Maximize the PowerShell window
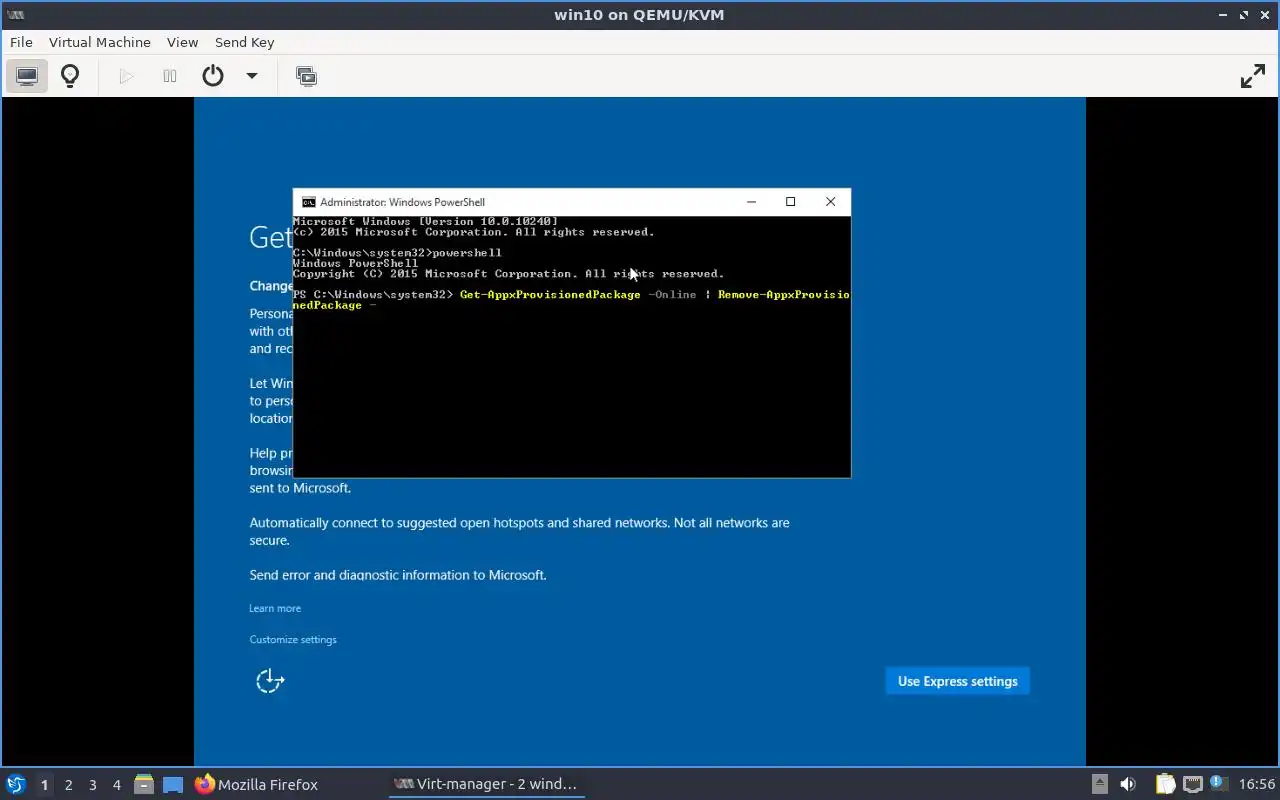Viewport: 1280px width, 800px height. (x=790, y=202)
